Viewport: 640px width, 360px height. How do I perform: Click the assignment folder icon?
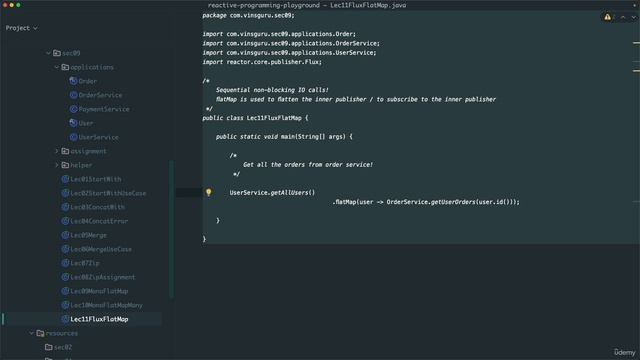[65, 151]
